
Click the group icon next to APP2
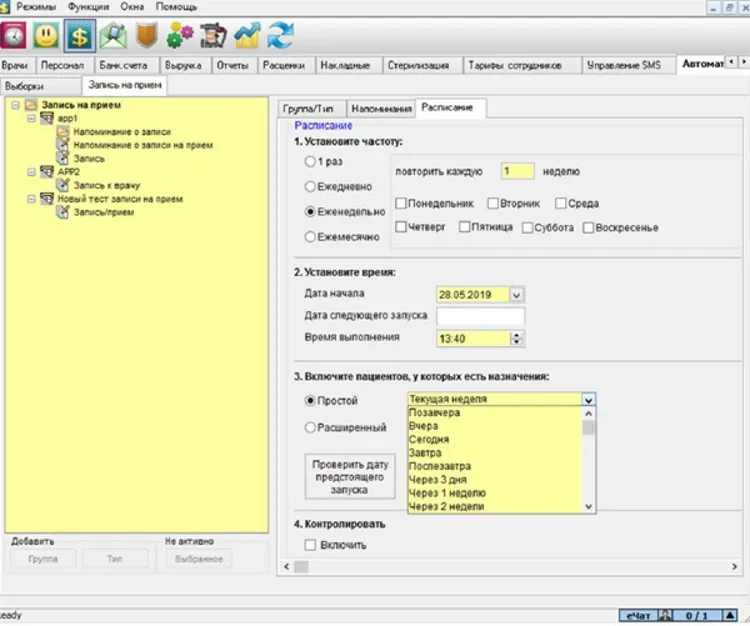[47, 171]
